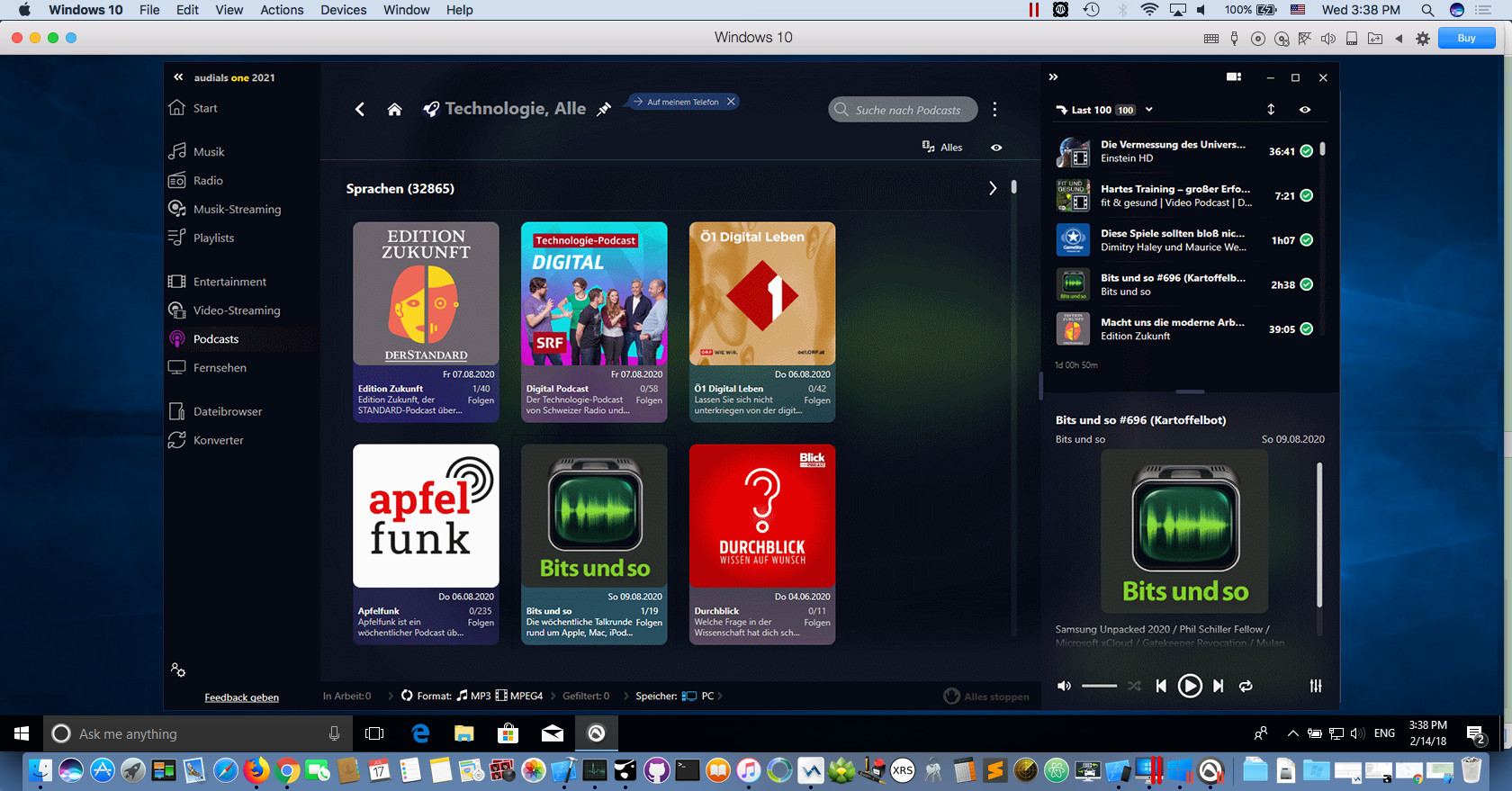Click the episode description scrollbar
The width and height of the screenshot is (1512, 791).
tap(1319, 535)
